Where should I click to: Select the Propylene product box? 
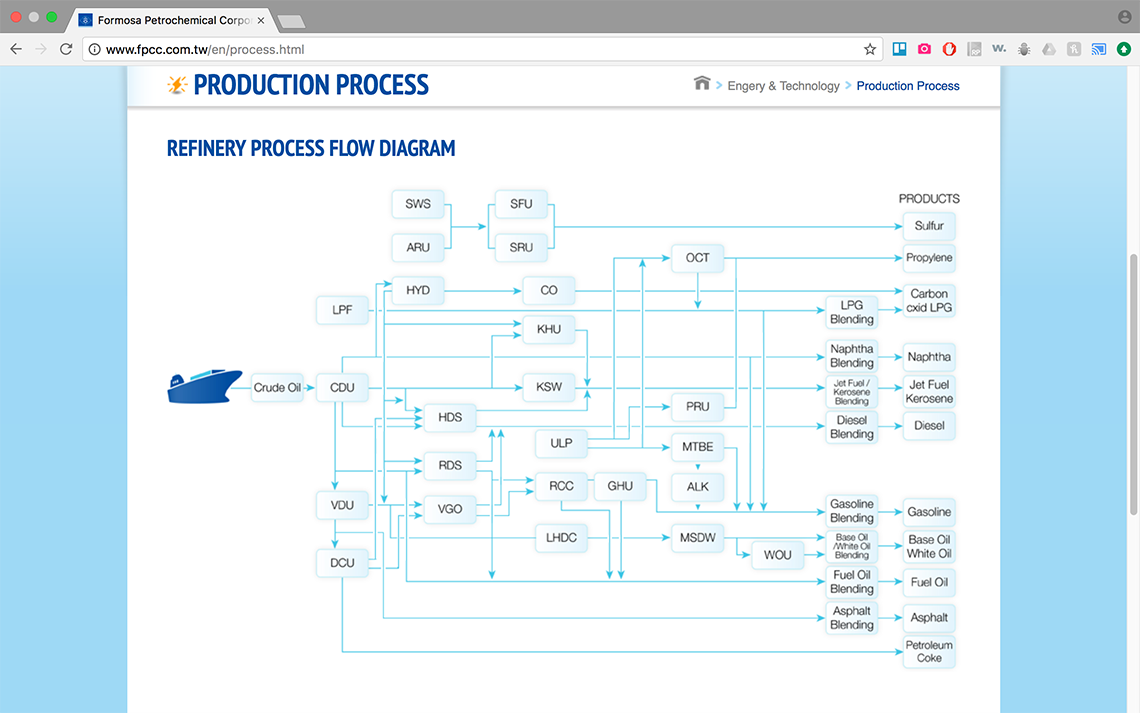point(929,257)
